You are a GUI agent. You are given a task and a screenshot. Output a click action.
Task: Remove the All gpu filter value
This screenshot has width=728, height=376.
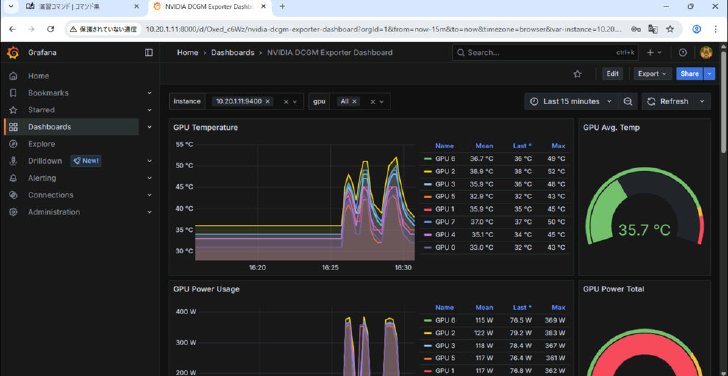[354, 101]
